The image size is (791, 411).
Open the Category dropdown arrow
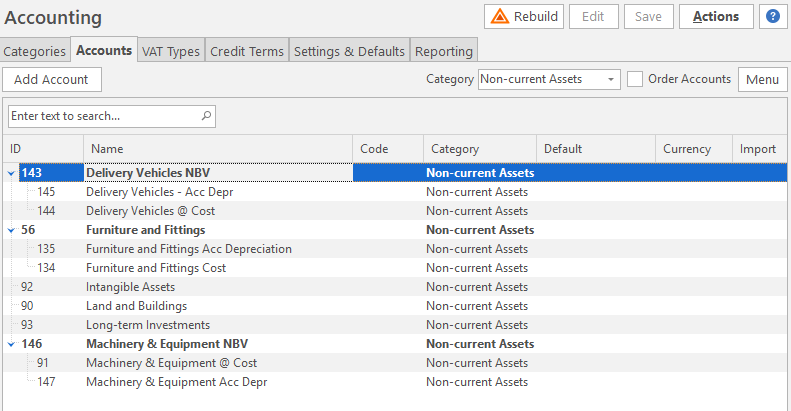(x=611, y=79)
